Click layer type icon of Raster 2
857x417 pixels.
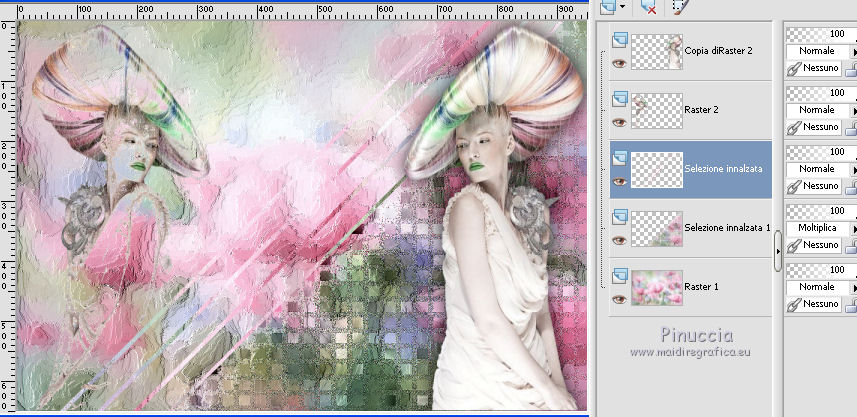click(620, 99)
